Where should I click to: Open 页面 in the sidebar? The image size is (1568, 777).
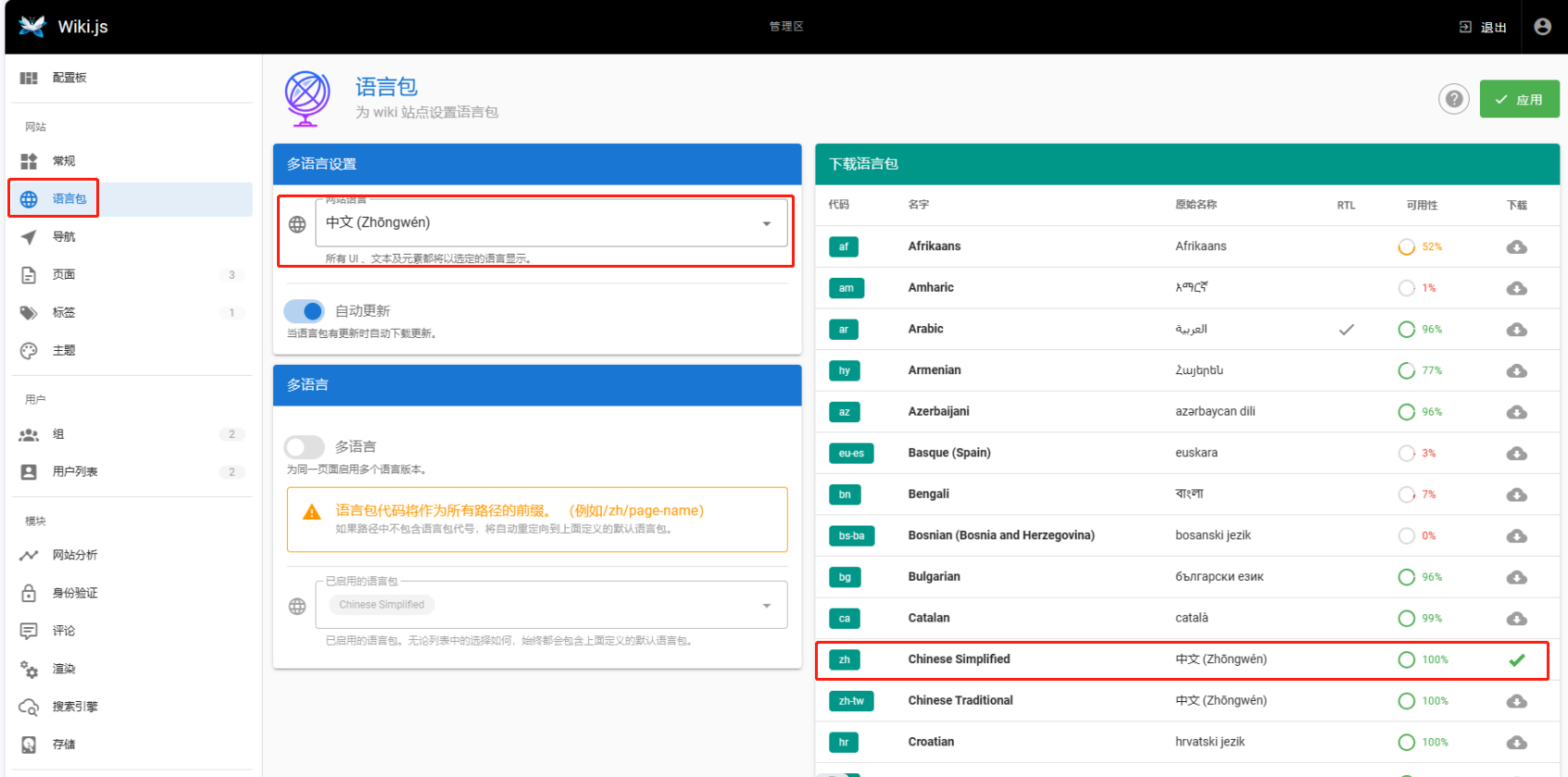point(131,275)
